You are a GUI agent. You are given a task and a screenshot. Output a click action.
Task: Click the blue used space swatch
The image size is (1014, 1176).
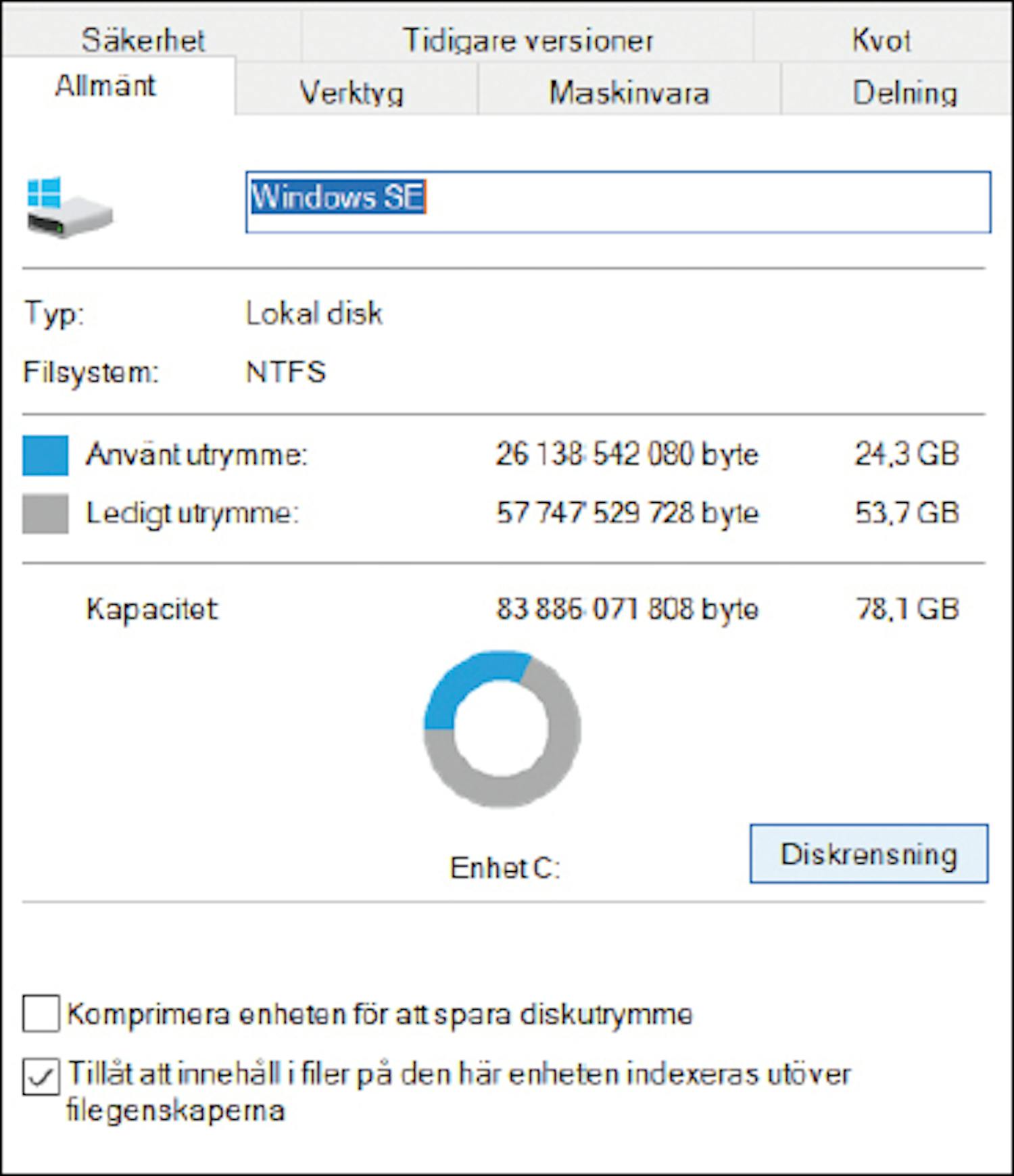tap(45, 456)
